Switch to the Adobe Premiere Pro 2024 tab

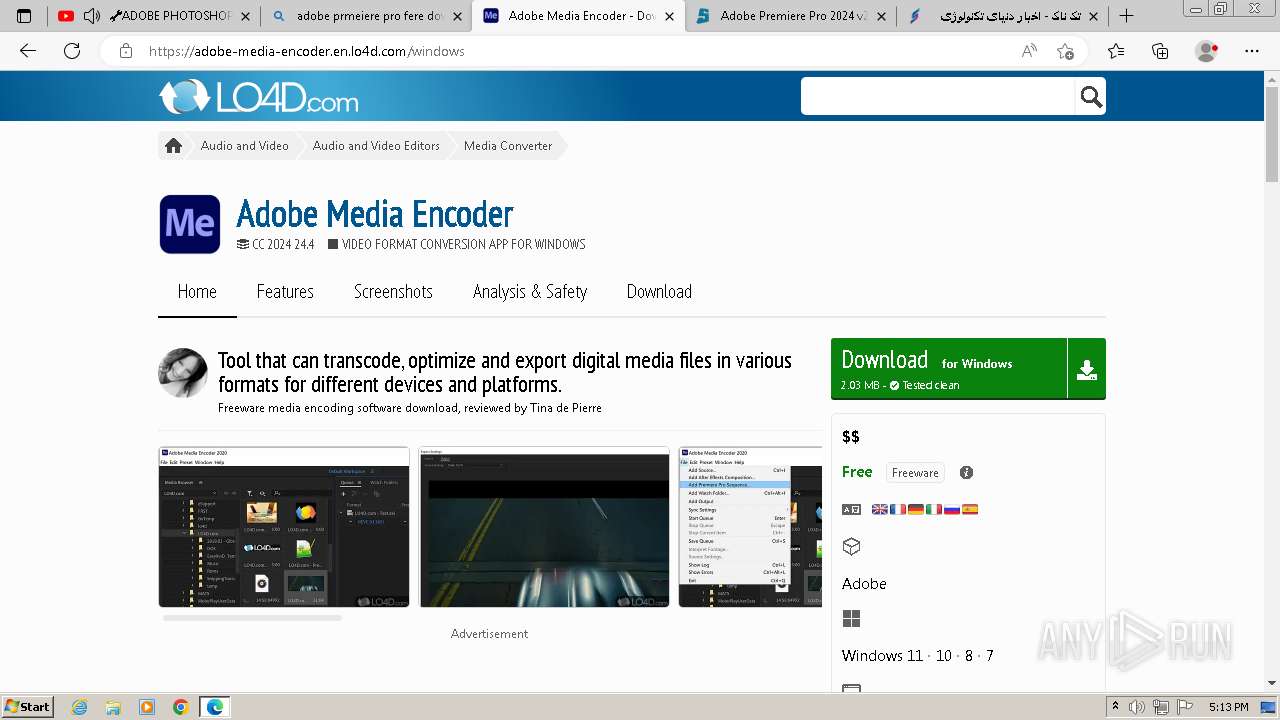point(794,16)
